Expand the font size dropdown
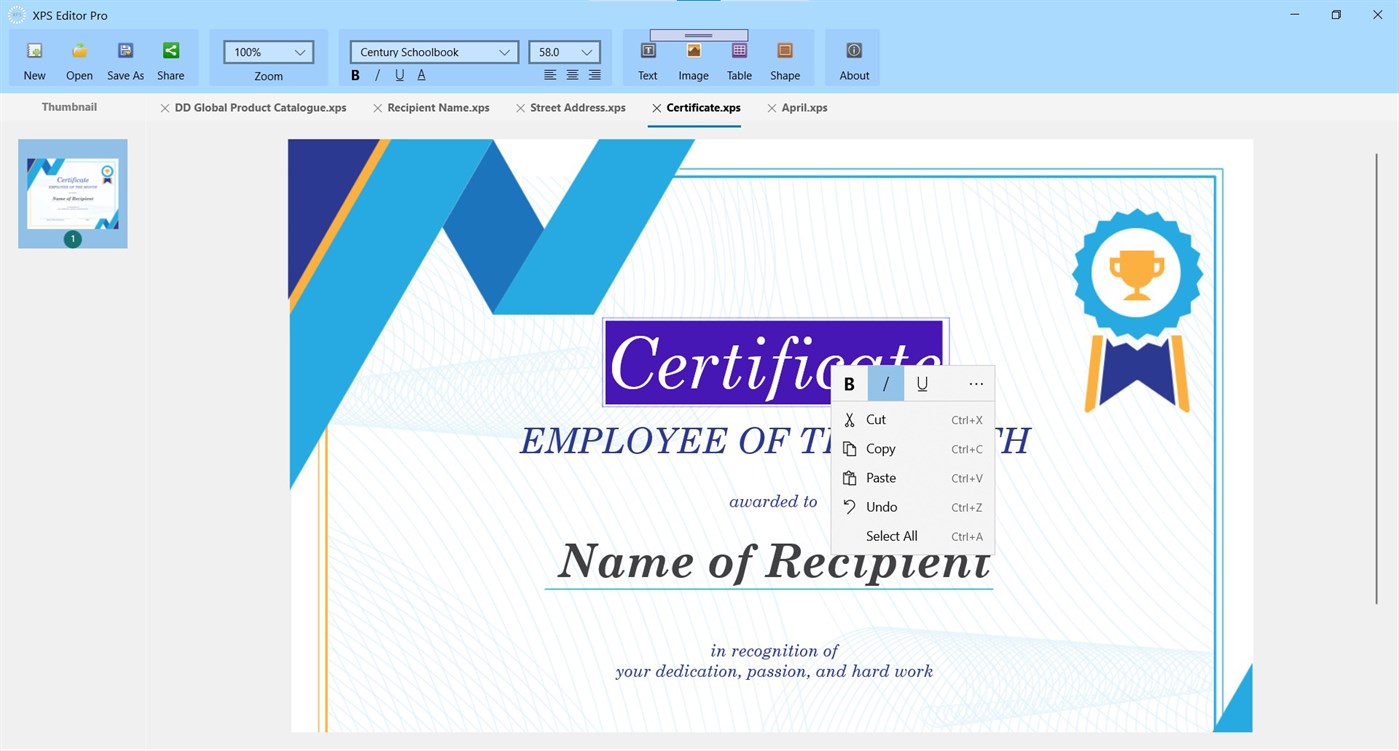 point(586,51)
